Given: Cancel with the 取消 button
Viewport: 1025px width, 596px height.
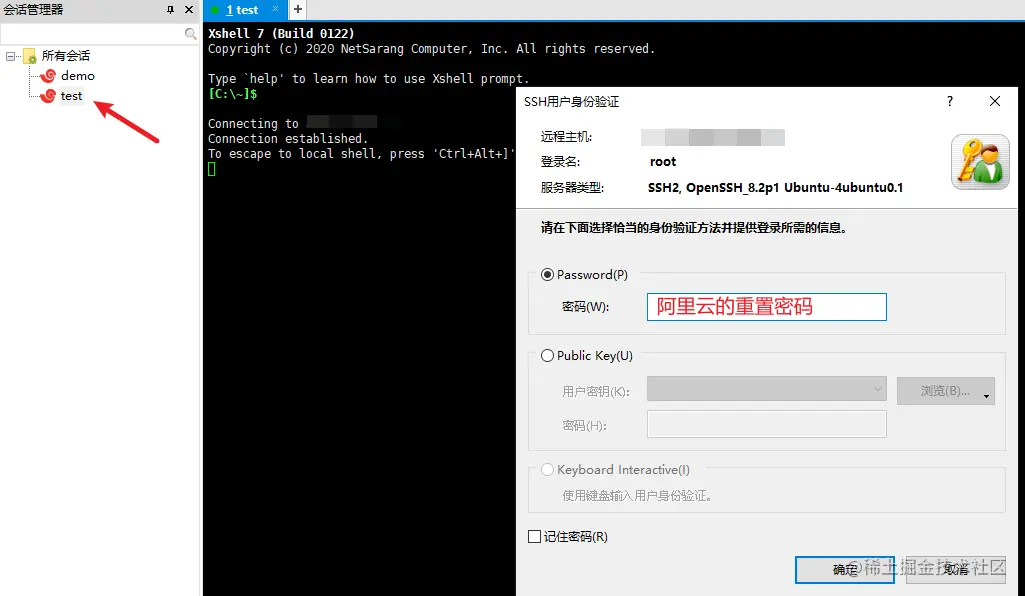Looking at the screenshot, I should coord(956,570).
